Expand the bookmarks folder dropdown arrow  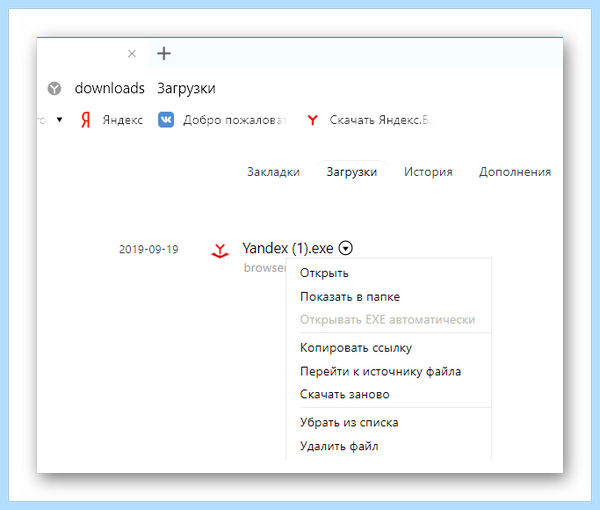(59, 120)
